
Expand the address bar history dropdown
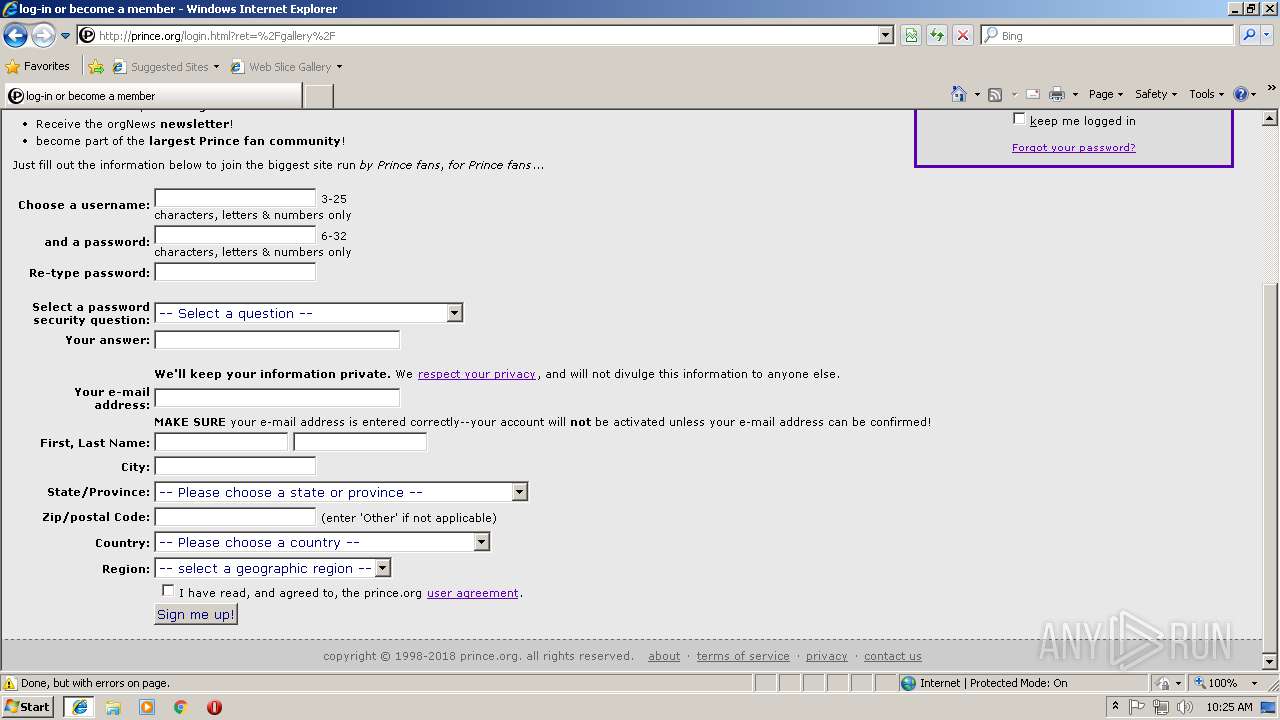click(x=885, y=35)
